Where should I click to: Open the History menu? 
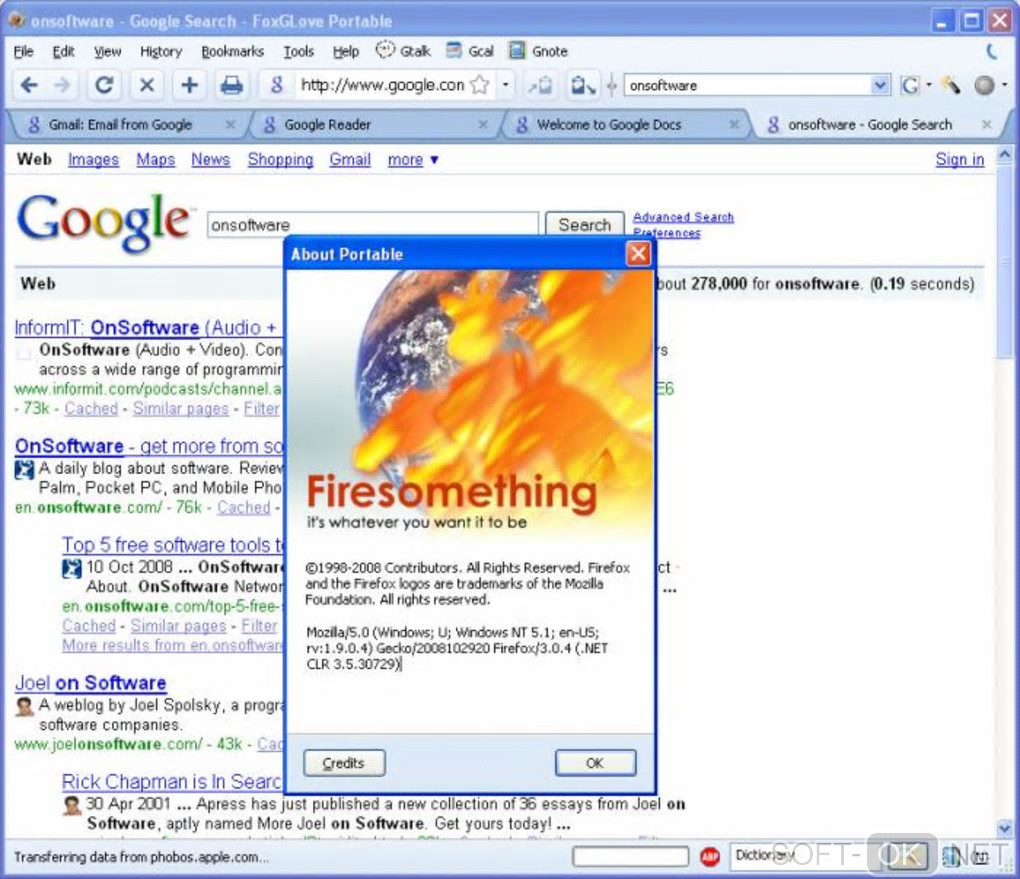coord(161,51)
